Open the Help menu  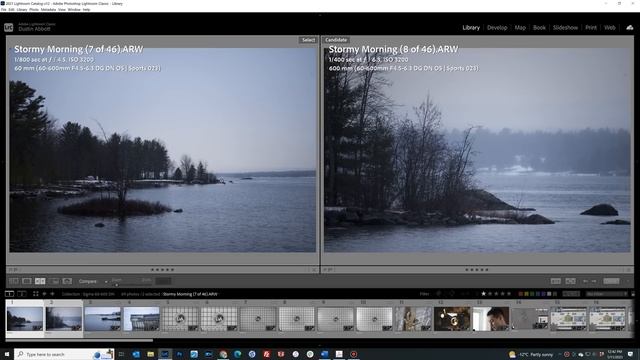coord(87,9)
